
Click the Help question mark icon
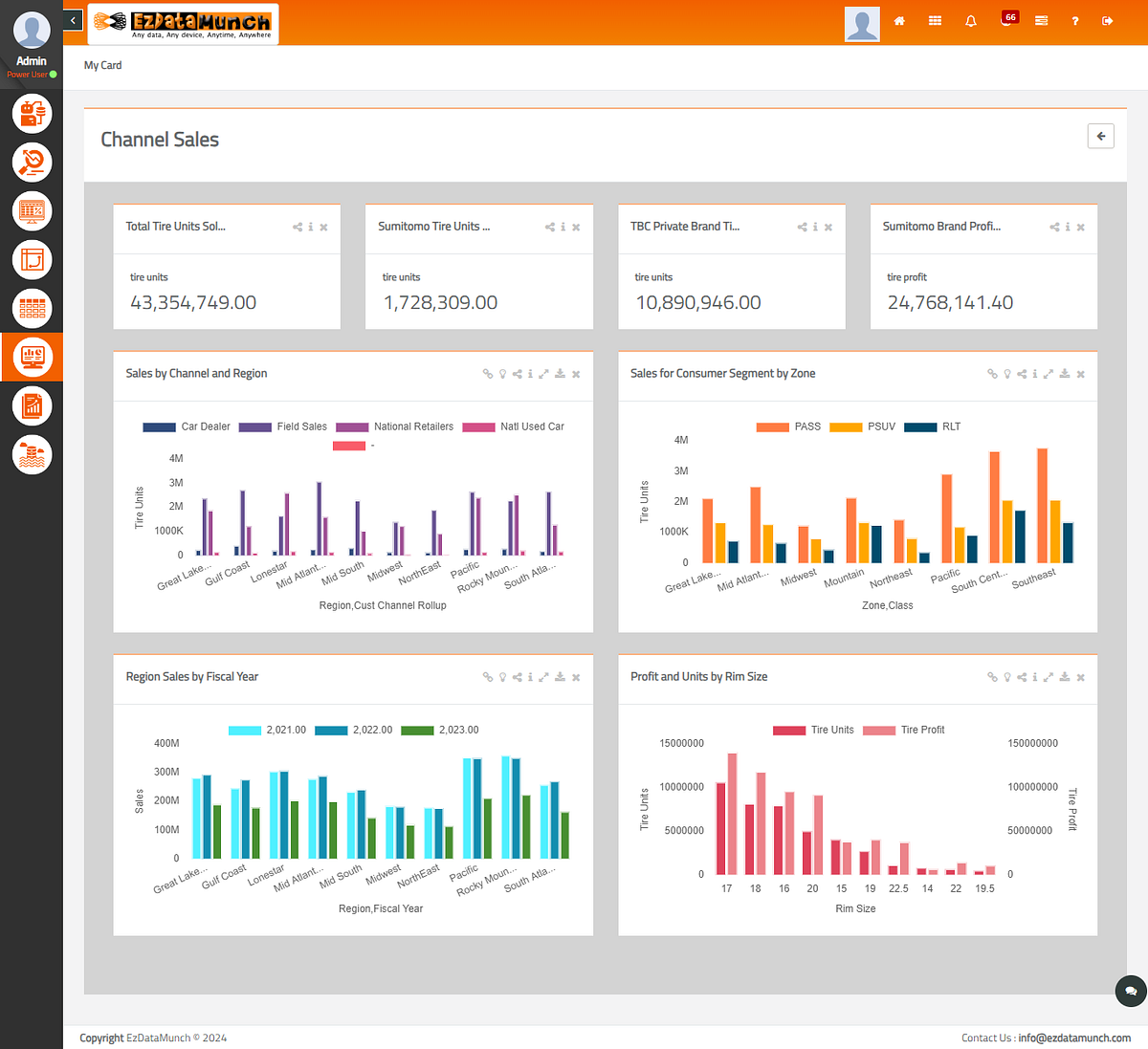point(1074,20)
